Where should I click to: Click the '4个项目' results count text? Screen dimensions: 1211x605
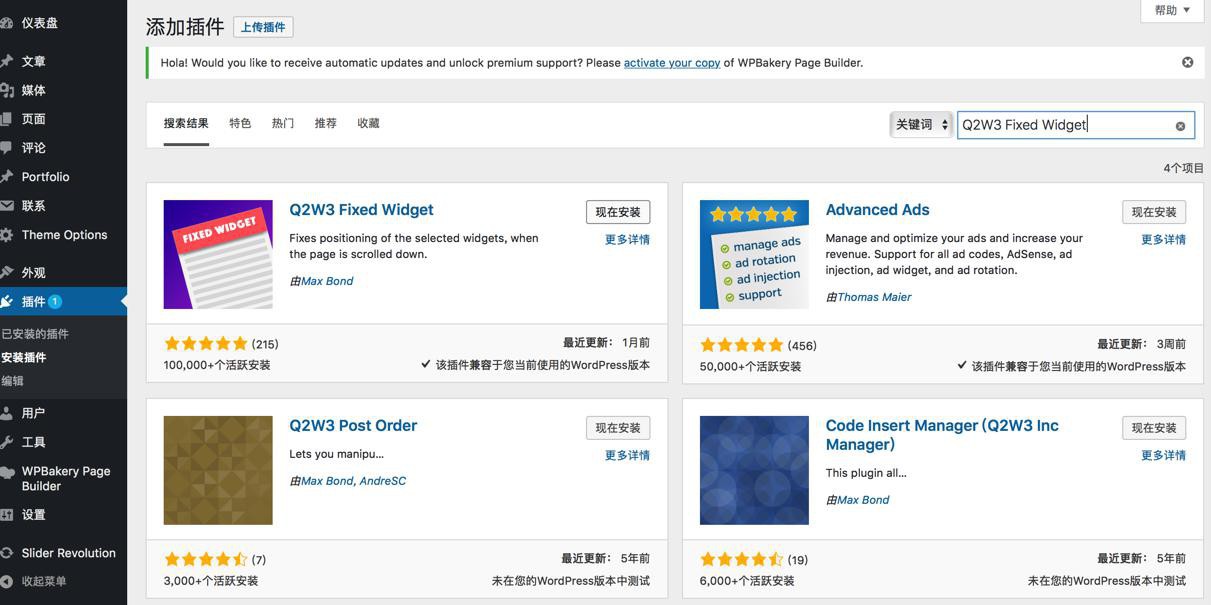(x=1183, y=168)
